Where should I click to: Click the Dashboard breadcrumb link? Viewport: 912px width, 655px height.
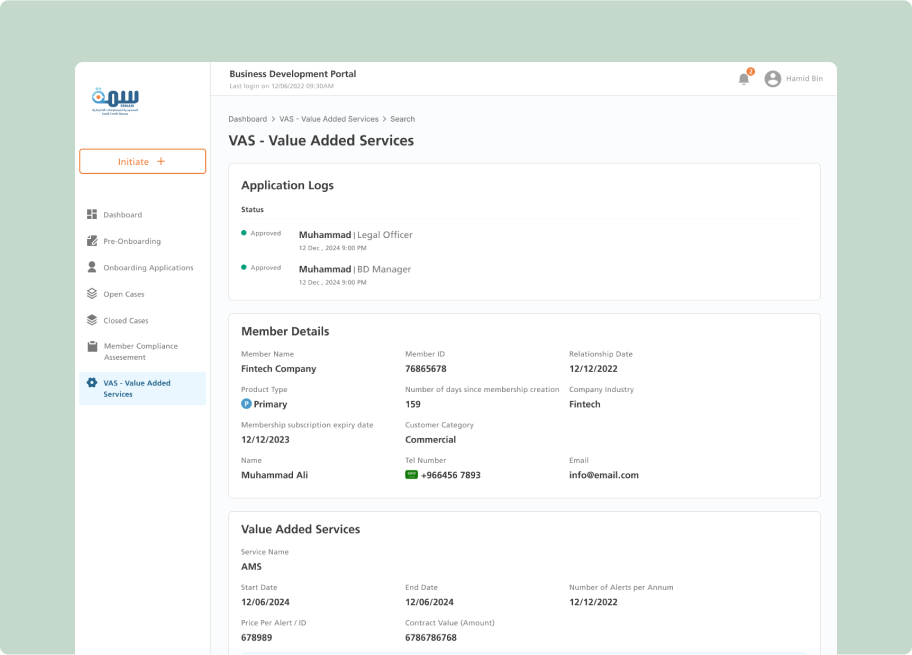pyautogui.click(x=247, y=119)
